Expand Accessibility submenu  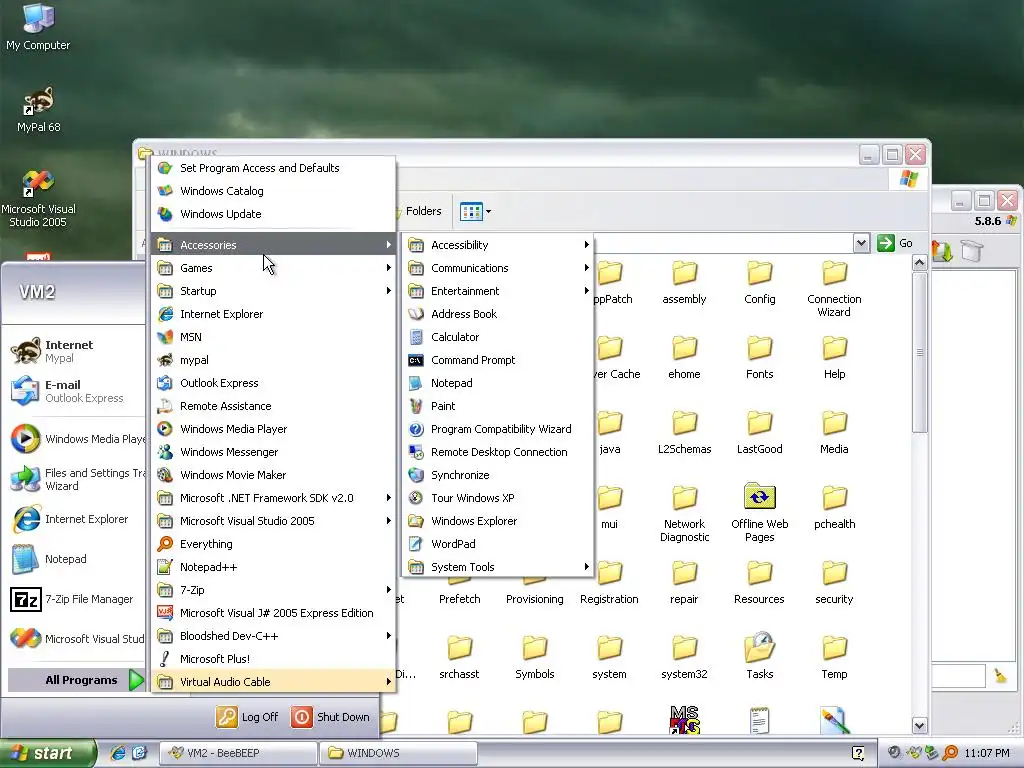coord(497,245)
